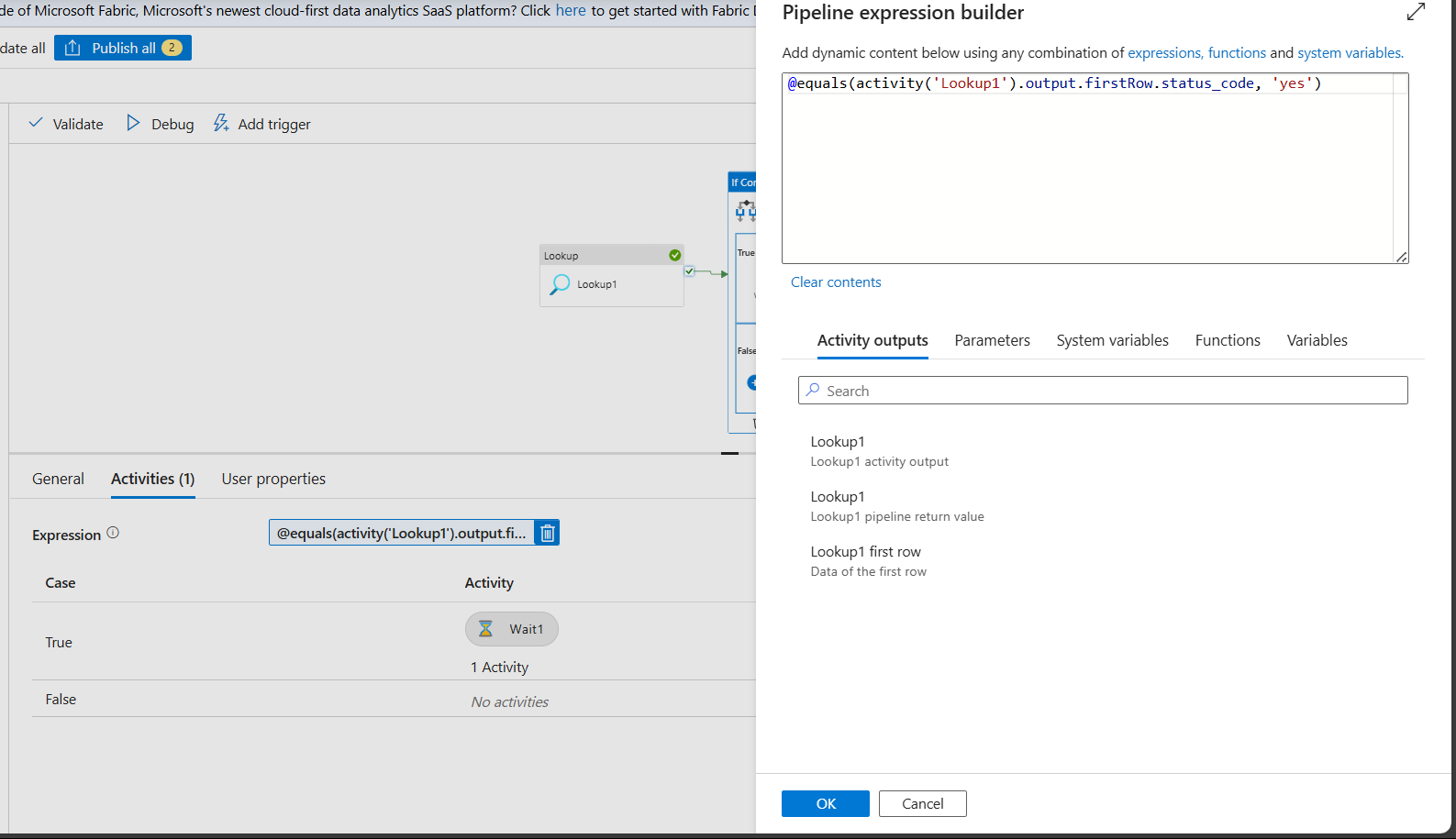Click the hourglass icon on Wait1 chip
Image resolution: width=1456 pixels, height=839 pixels.
point(486,629)
